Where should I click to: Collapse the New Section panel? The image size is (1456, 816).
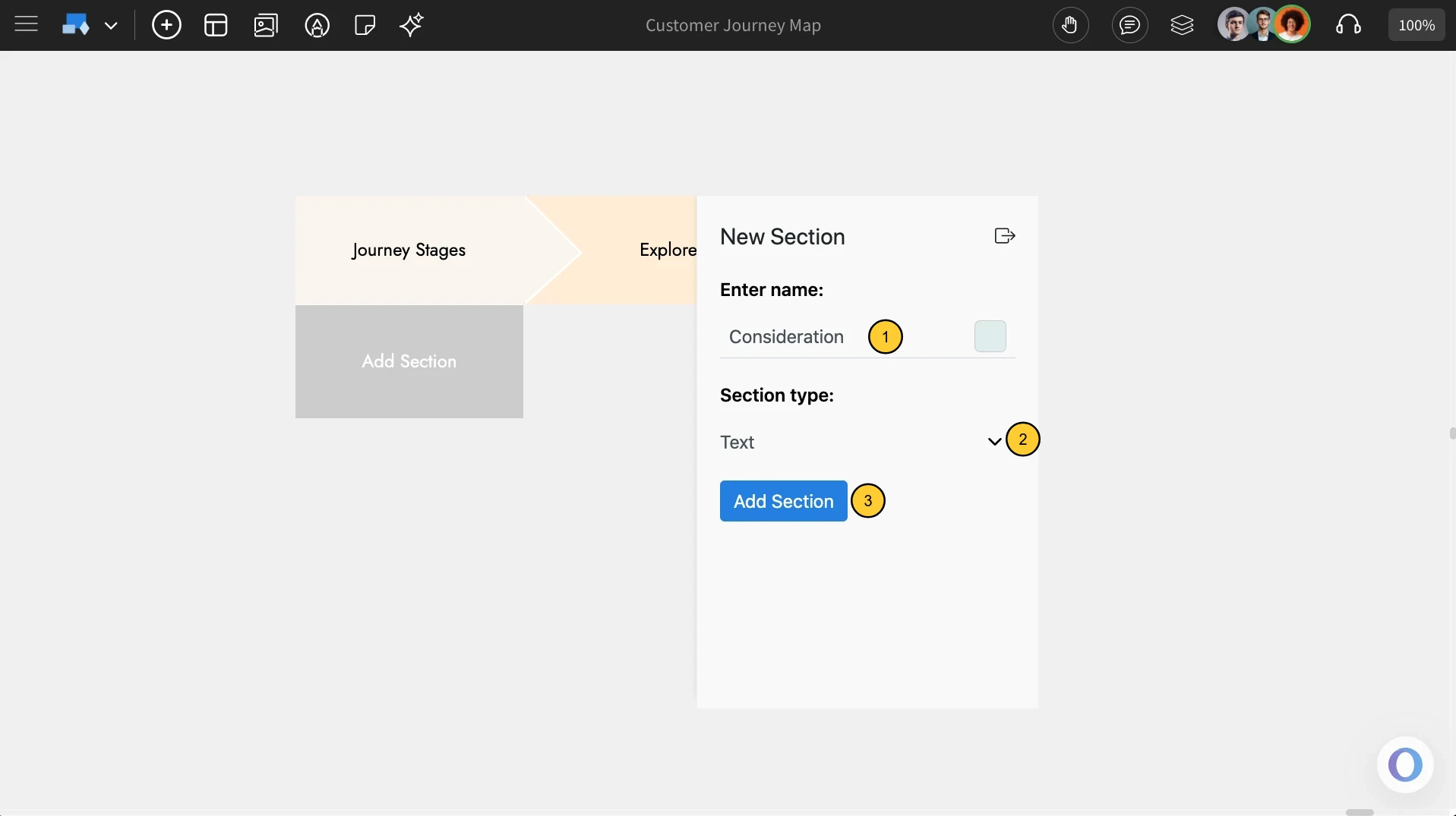[1004, 236]
